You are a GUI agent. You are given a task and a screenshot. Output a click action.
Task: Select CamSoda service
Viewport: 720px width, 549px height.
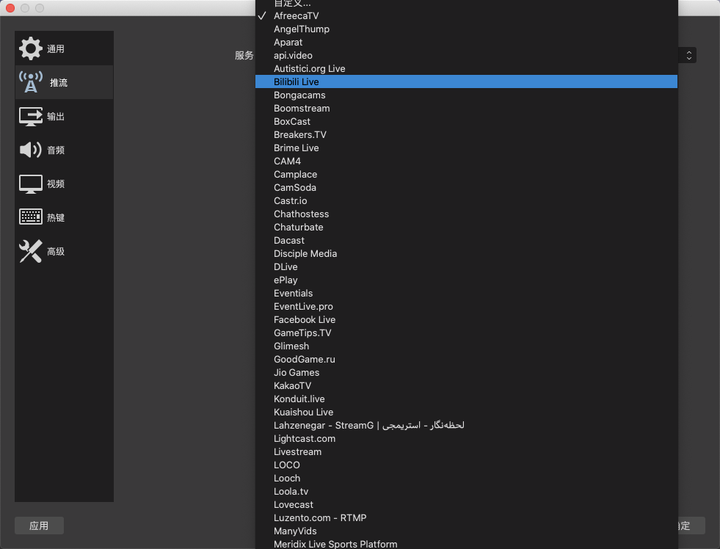[466, 188]
